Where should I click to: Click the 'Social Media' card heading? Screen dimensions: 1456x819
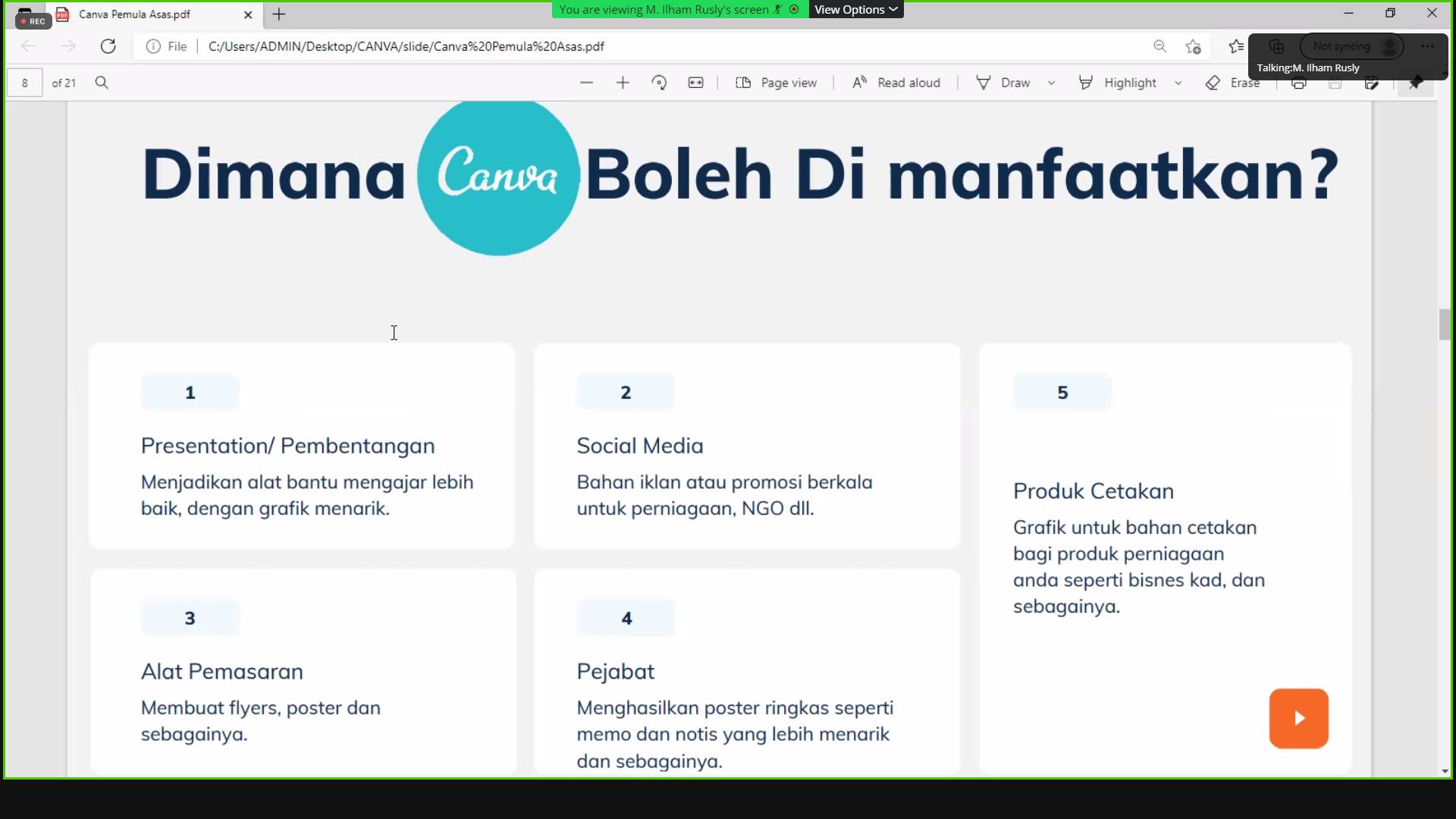click(640, 446)
